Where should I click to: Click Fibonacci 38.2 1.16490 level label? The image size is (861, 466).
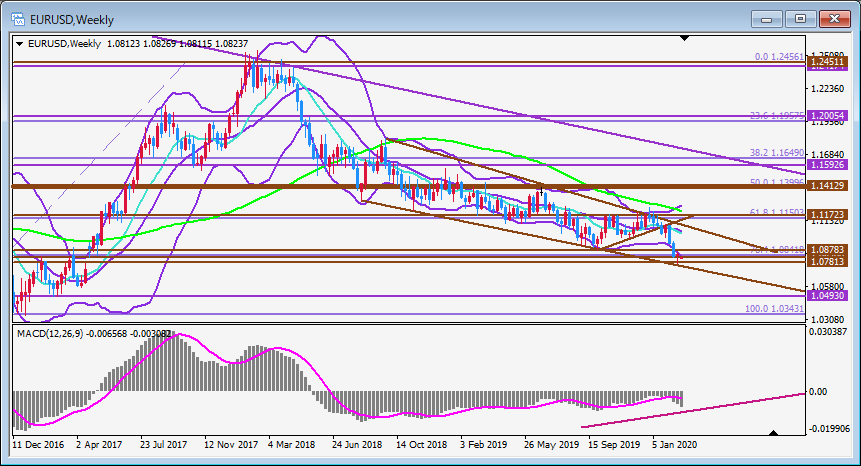(x=777, y=153)
